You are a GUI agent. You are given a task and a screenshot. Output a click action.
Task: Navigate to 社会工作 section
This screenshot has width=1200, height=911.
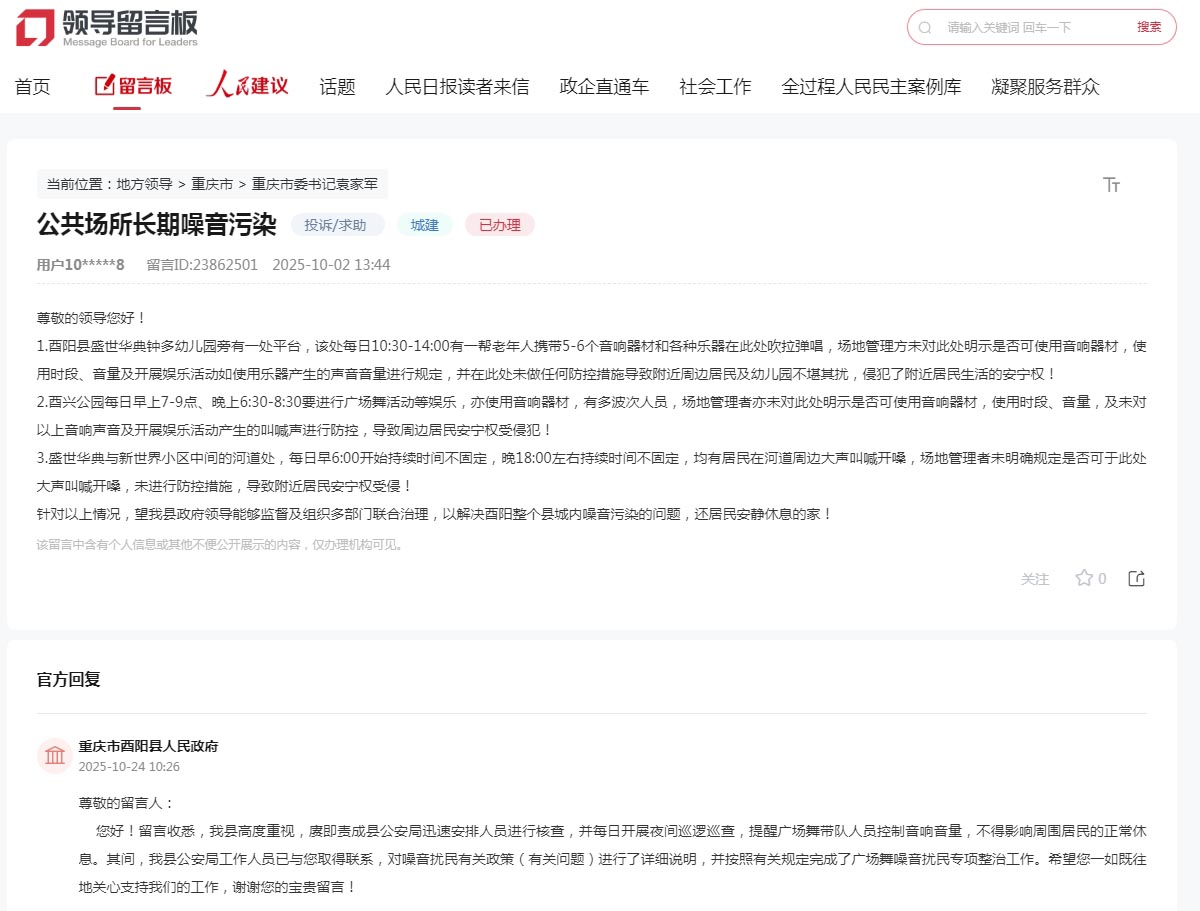[x=715, y=87]
